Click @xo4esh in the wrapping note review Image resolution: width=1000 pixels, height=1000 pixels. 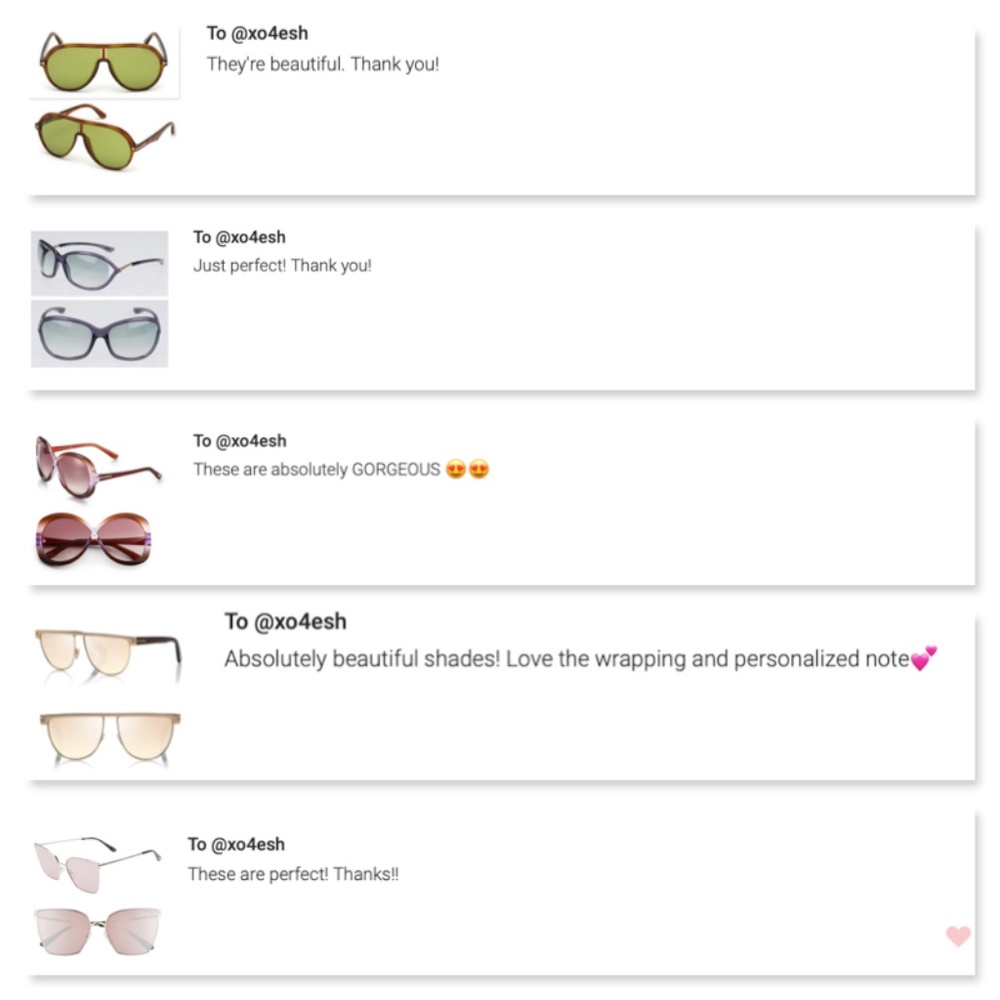[299, 621]
